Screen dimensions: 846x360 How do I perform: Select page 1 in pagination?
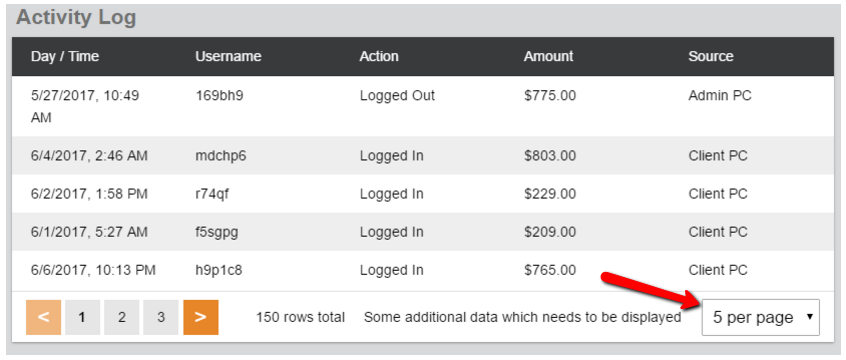click(83, 317)
